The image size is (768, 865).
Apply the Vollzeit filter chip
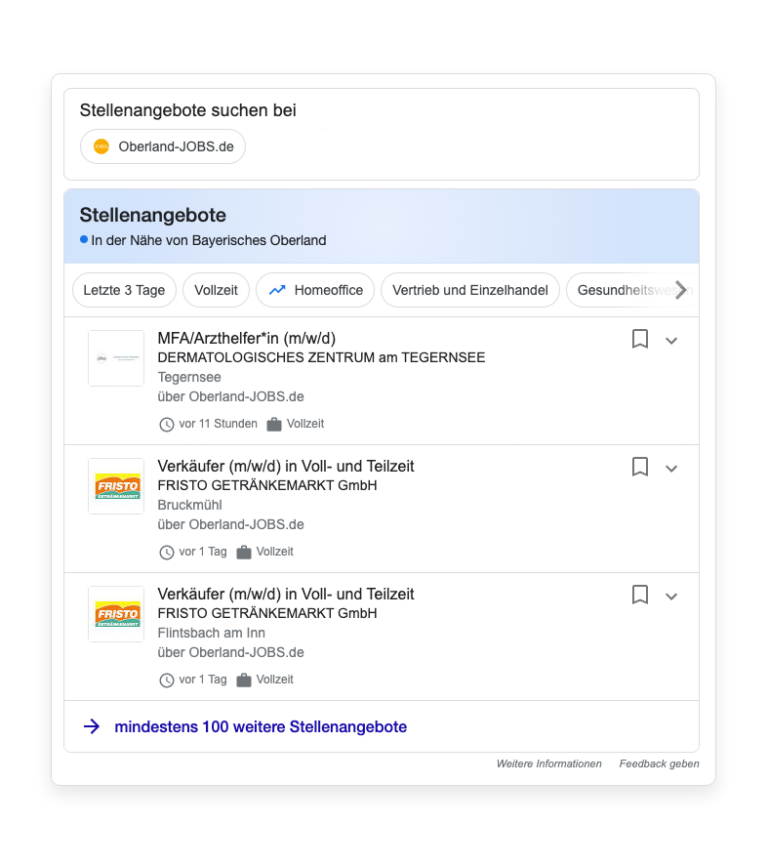tap(216, 290)
